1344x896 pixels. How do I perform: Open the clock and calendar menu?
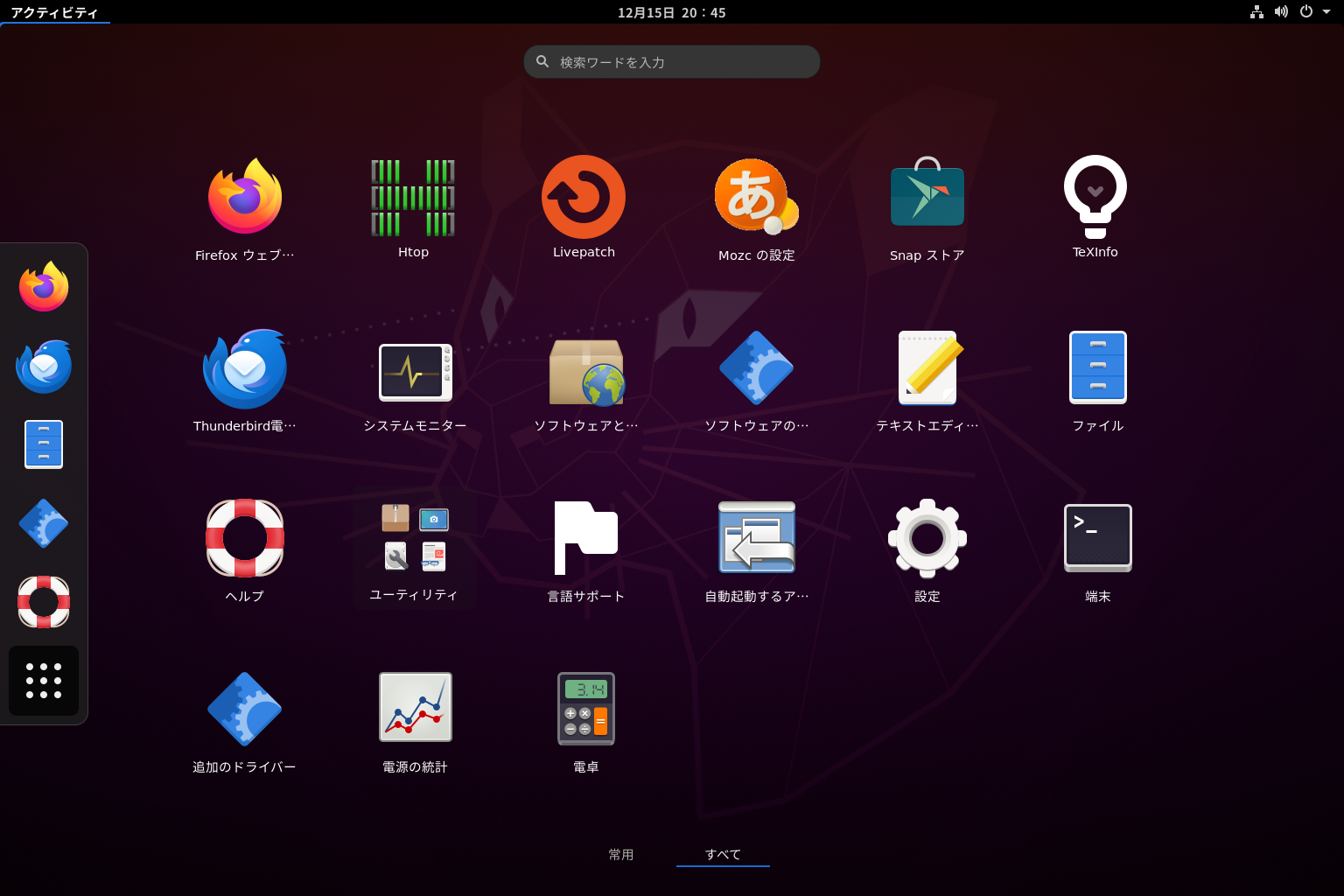(672, 12)
